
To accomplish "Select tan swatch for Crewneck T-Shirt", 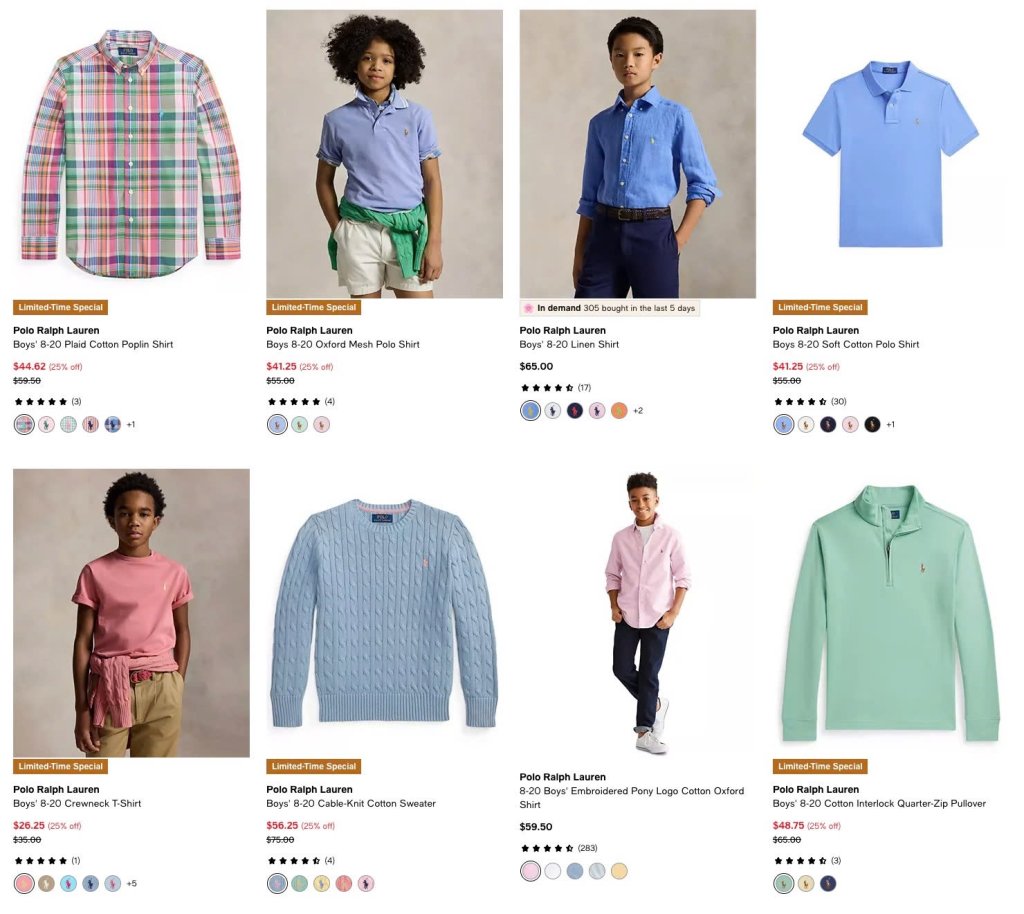I will [46, 883].
